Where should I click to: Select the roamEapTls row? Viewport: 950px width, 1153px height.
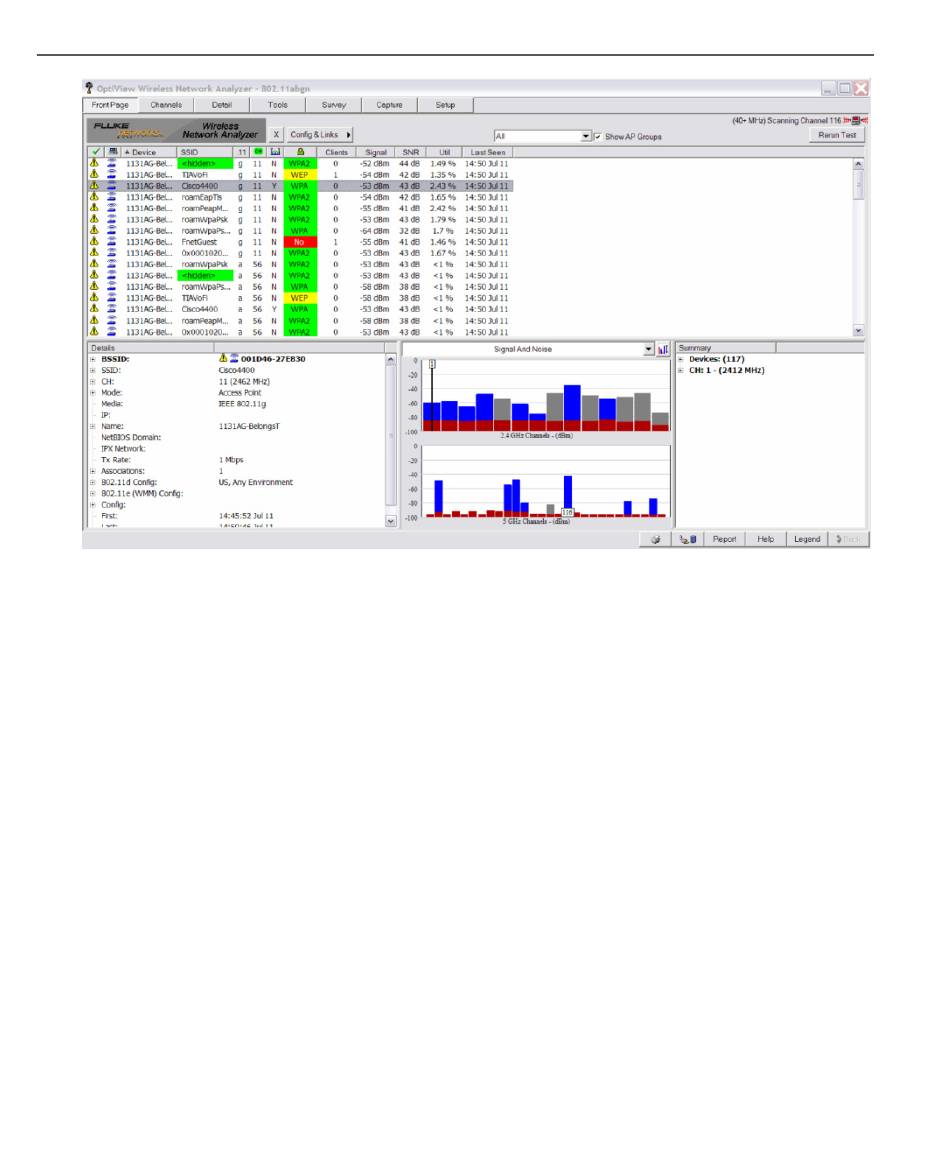click(x=300, y=197)
